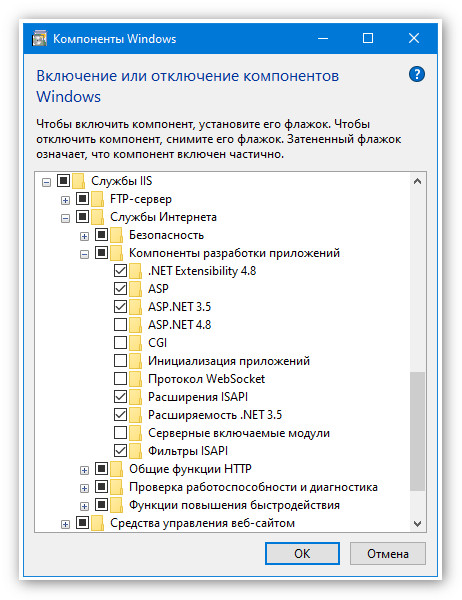Minimize the Компоненты Windows window

[x=323, y=38]
